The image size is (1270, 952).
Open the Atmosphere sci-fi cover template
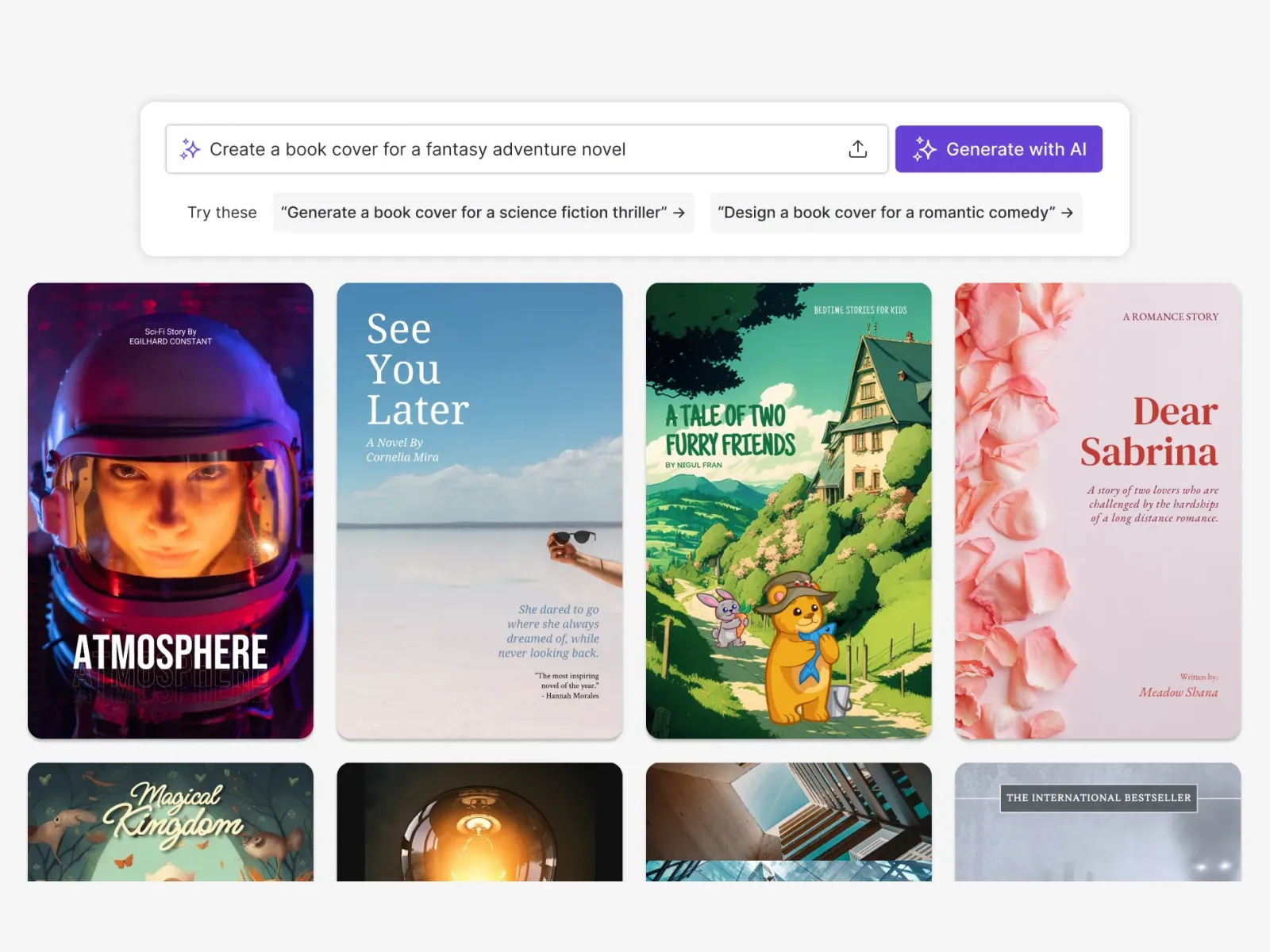[x=171, y=510]
